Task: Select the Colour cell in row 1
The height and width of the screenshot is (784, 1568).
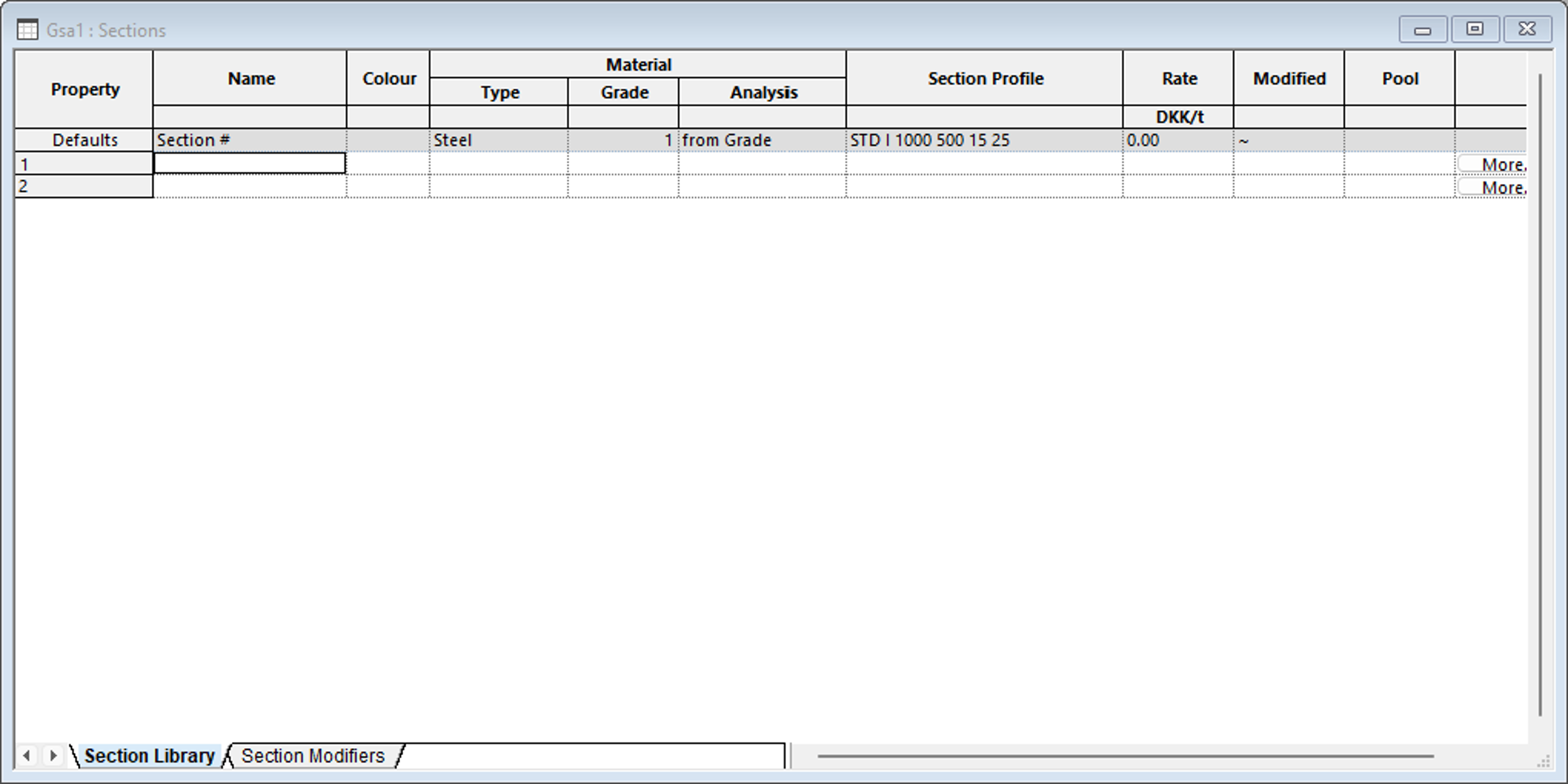Action: pyautogui.click(x=388, y=164)
